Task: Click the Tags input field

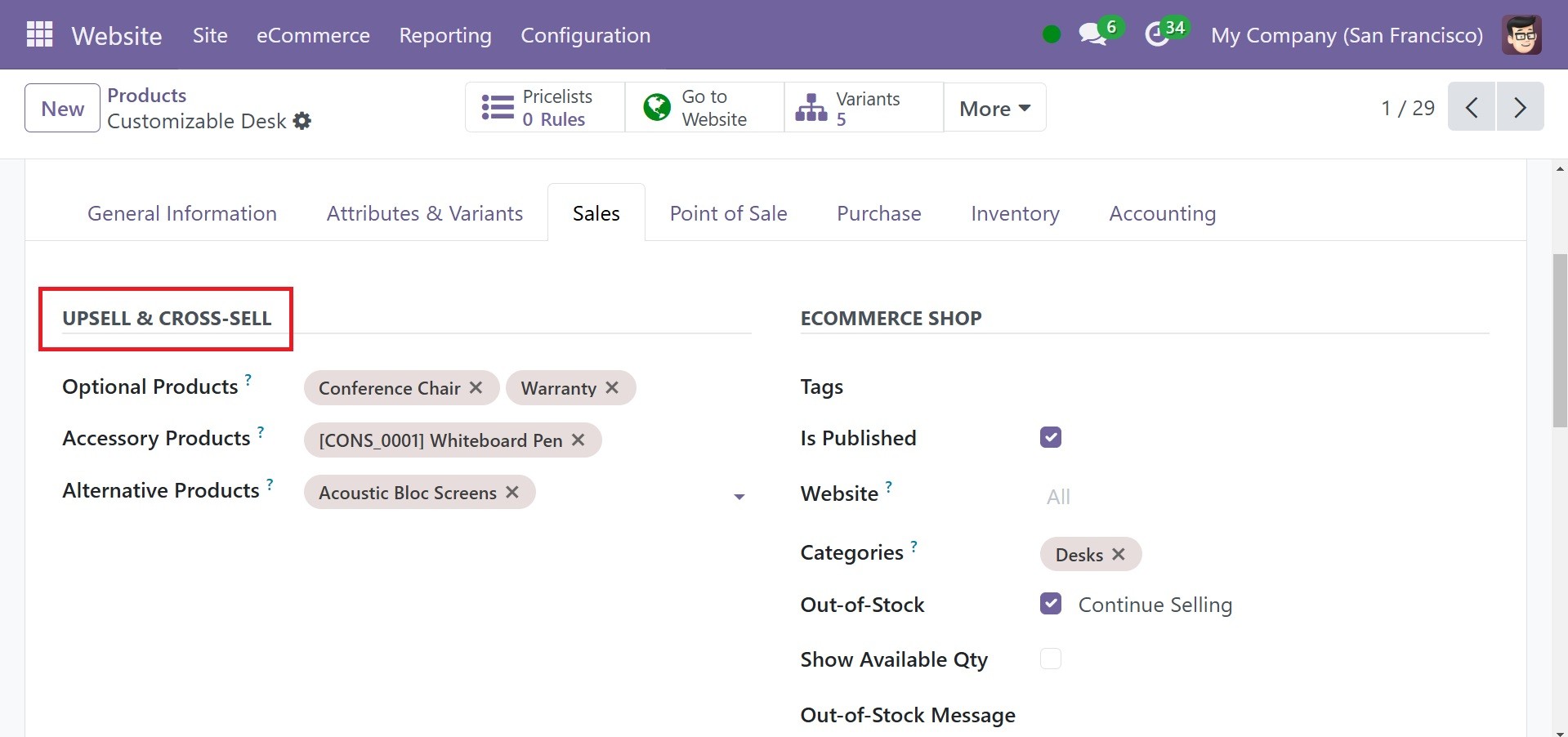Action: pyautogui.click(x=1264, y=387)
